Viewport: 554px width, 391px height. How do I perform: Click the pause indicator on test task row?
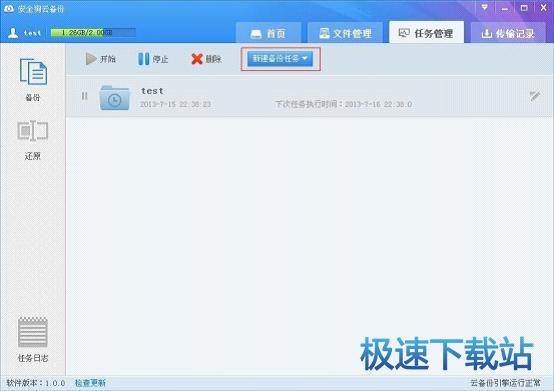84,96
